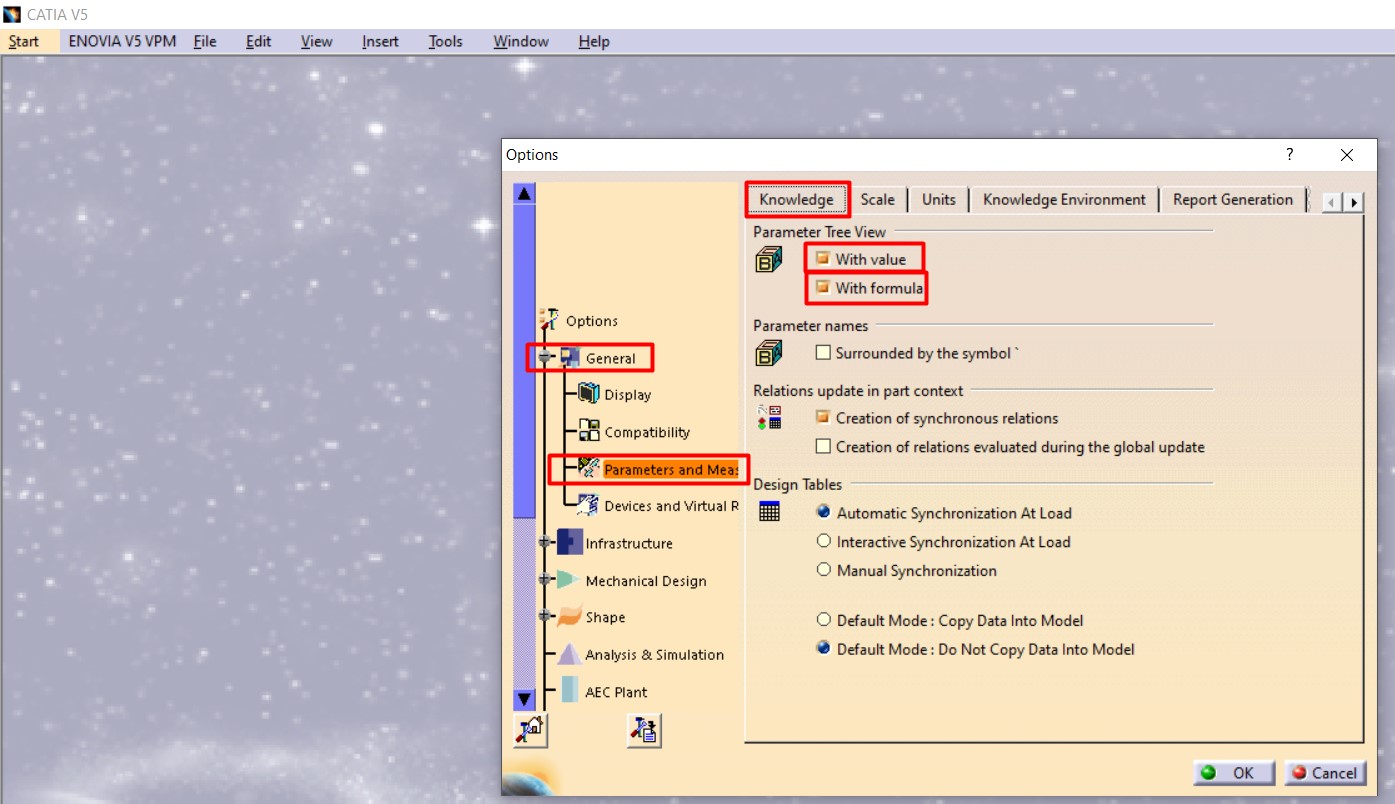Viewport: 1395px width, 804px height.
Task: Open the ENOVIA V5 VPM menu
Action: click(x=122, y=41)
